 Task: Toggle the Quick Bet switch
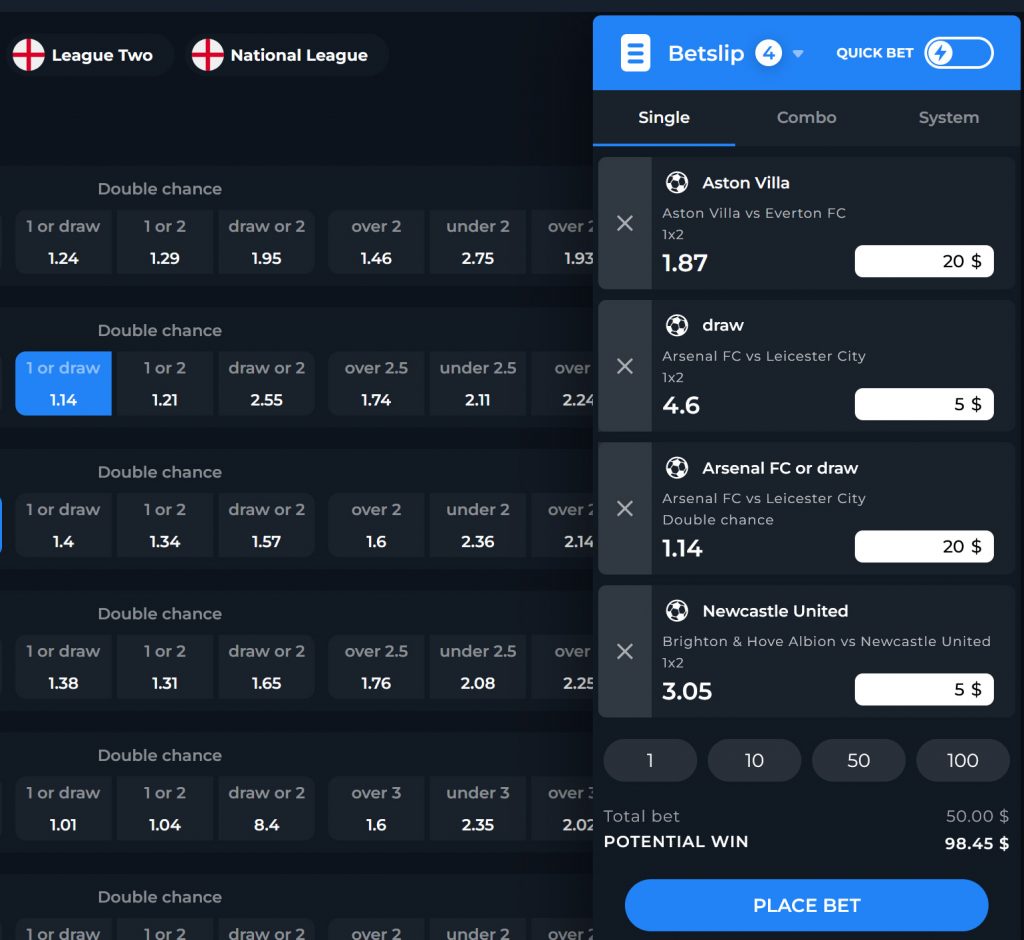[x=958, y=53]
